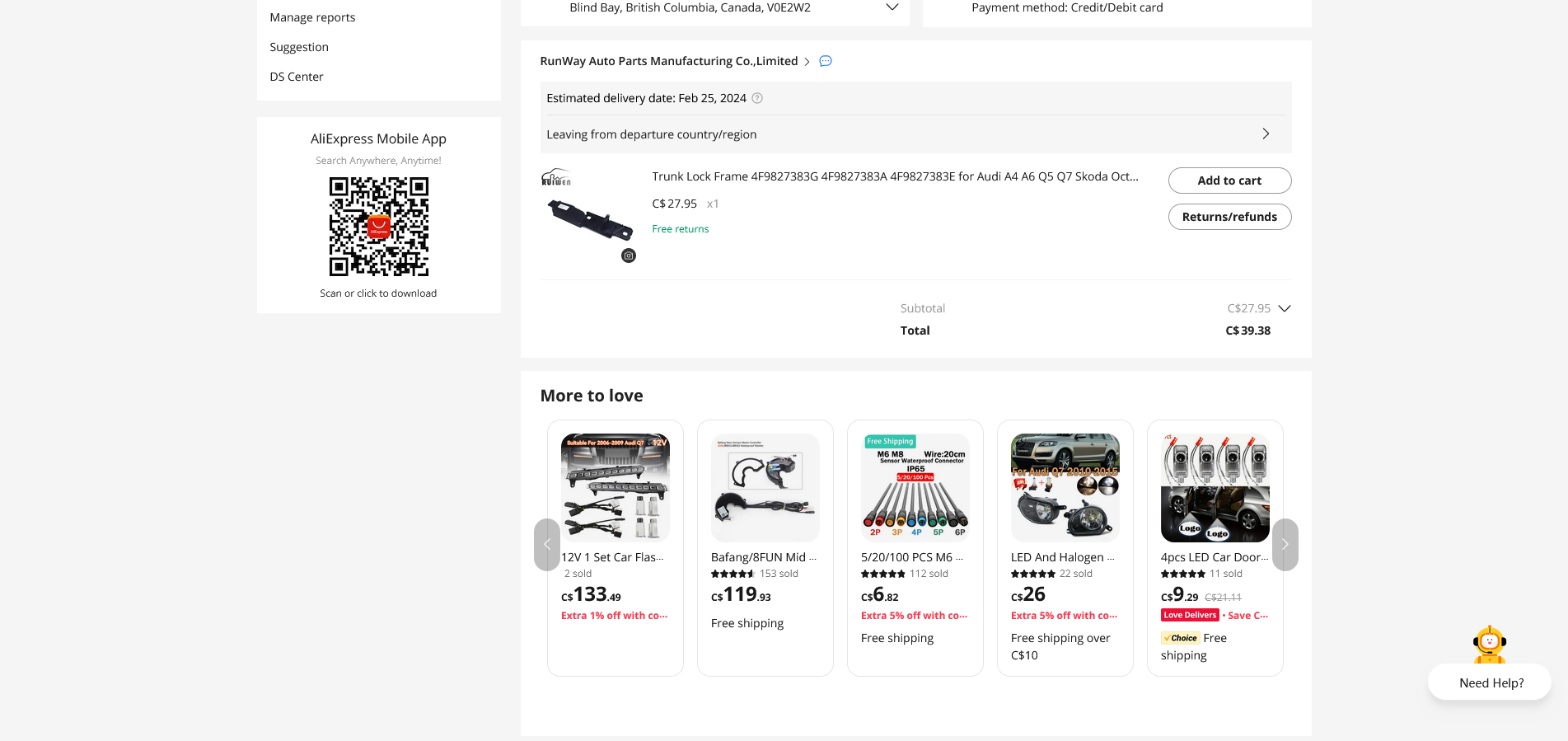
Task: Click the camera icon on the Trunk Lock Frame thumbnail
Action: click(628, 256)
